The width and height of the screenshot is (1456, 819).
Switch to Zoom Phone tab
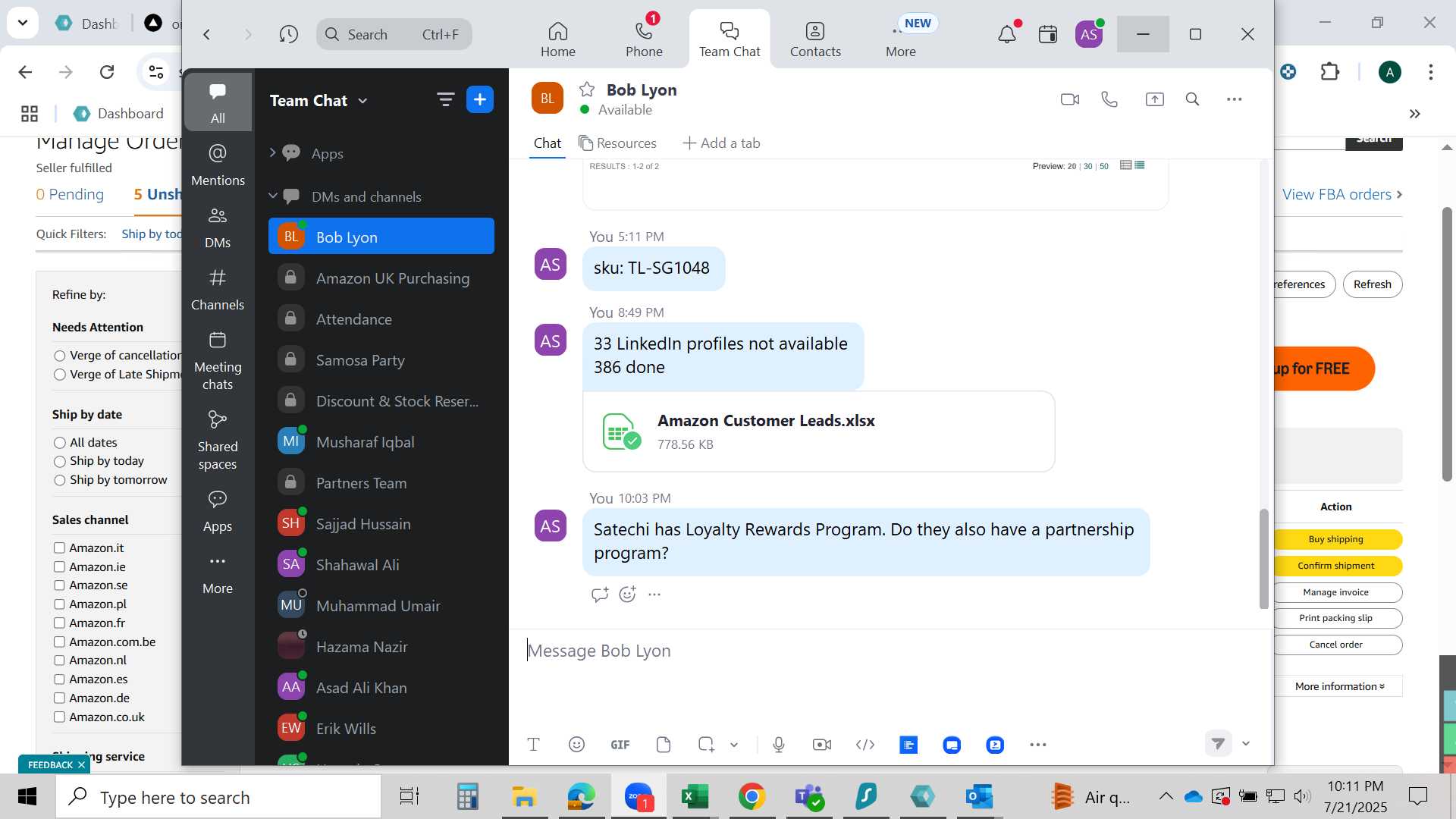coord(644,39)
